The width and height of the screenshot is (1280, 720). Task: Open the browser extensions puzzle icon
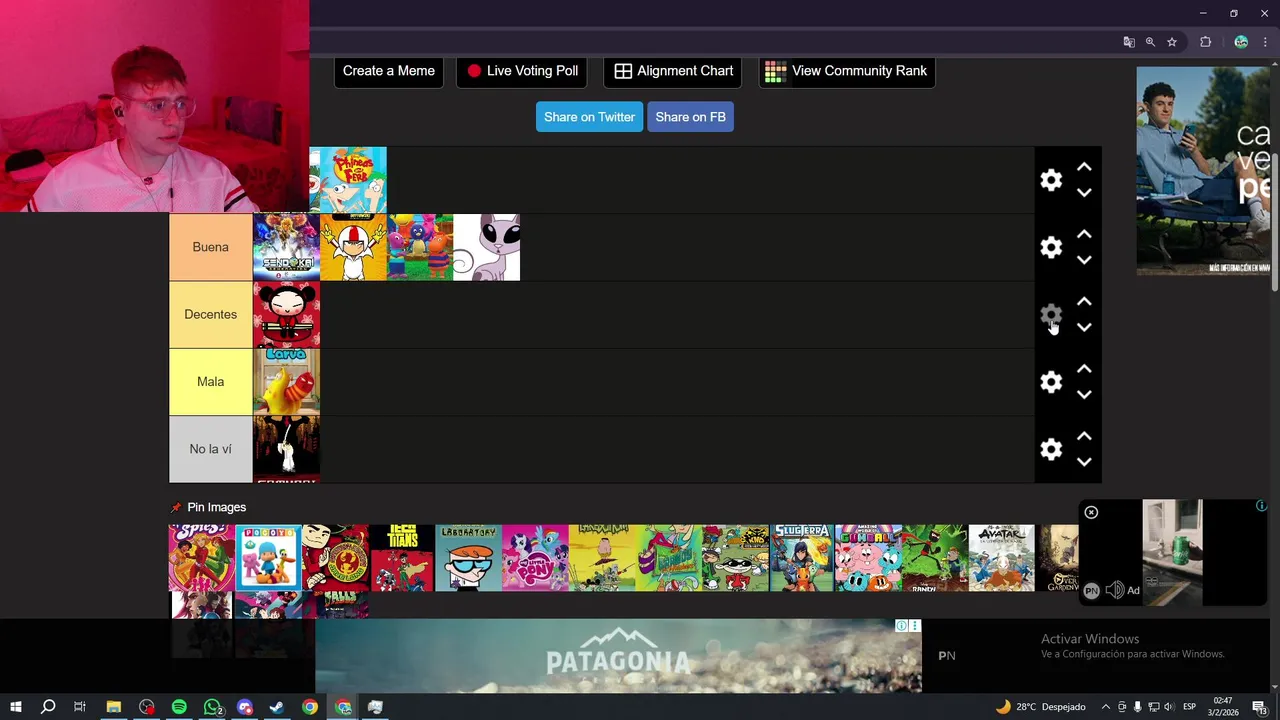1205,42
